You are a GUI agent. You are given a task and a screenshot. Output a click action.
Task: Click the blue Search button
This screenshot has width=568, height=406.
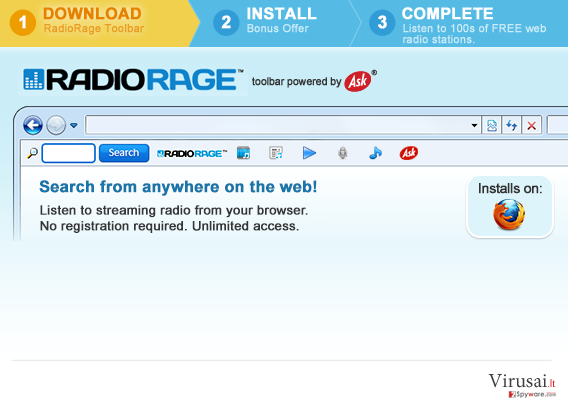click(124, 153)
